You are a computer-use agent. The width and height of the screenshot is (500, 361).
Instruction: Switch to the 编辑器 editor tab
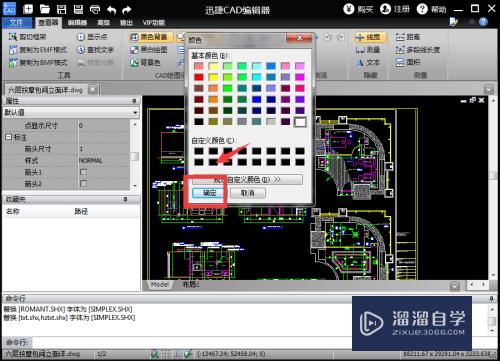click(x=77, y=22)
